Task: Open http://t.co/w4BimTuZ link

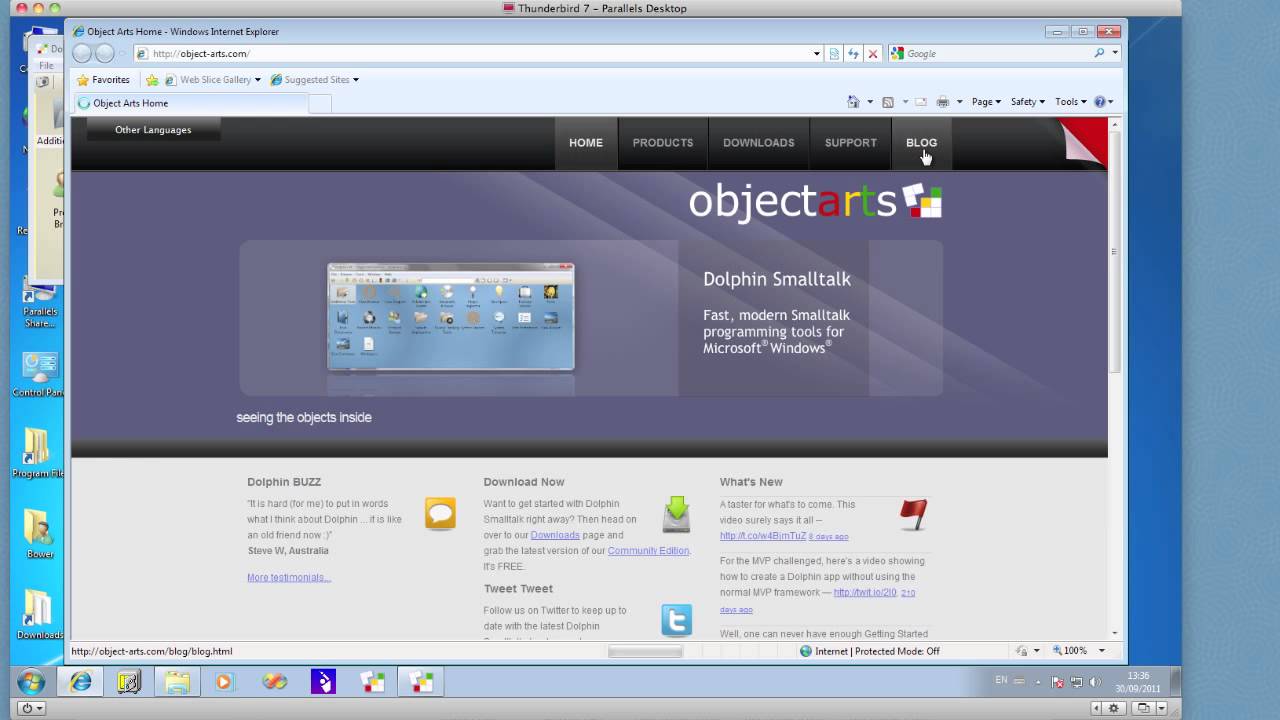Action: pyautogui.click(x=763, y=536)
